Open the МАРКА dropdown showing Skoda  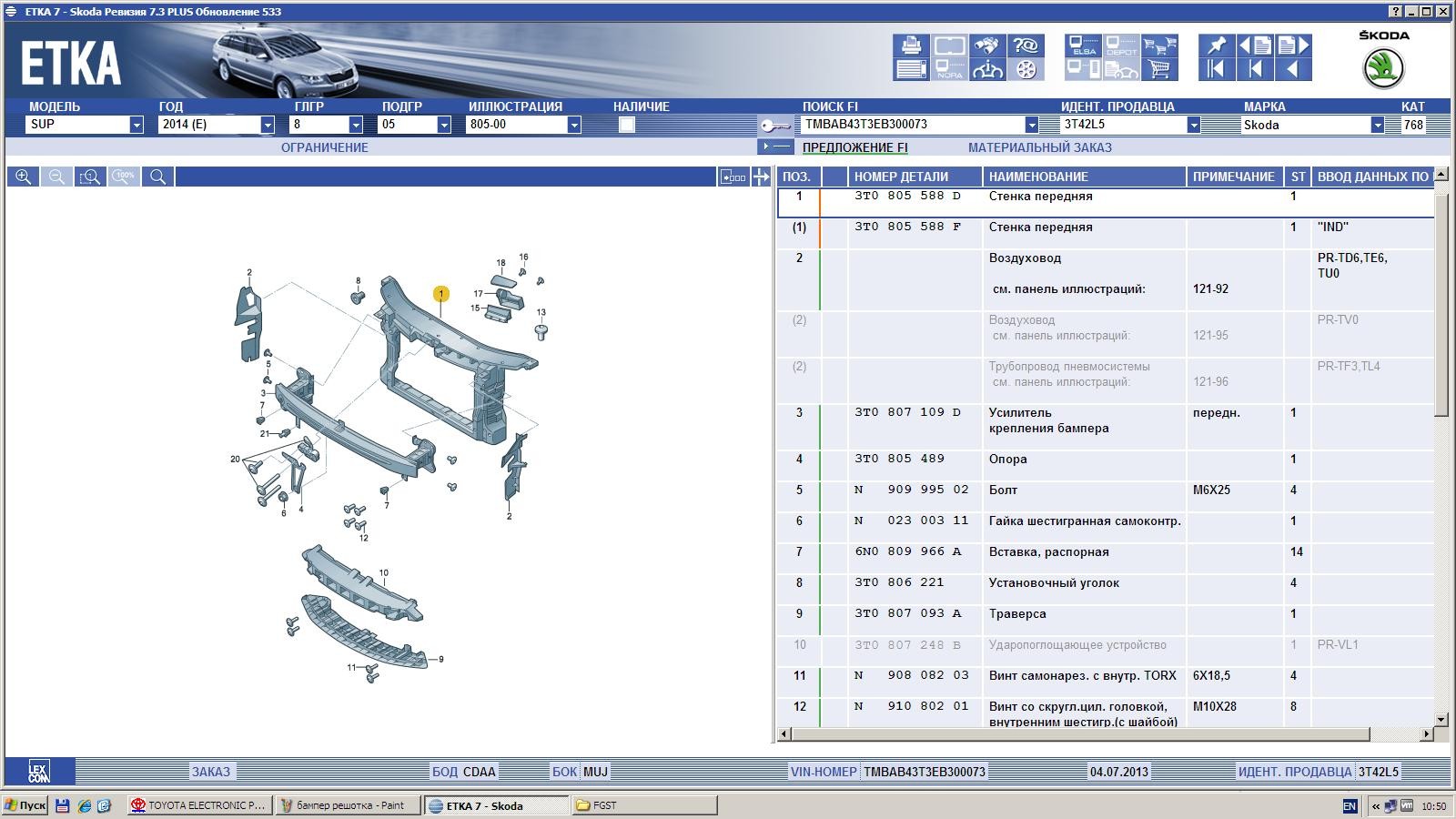coord(1377,125)
